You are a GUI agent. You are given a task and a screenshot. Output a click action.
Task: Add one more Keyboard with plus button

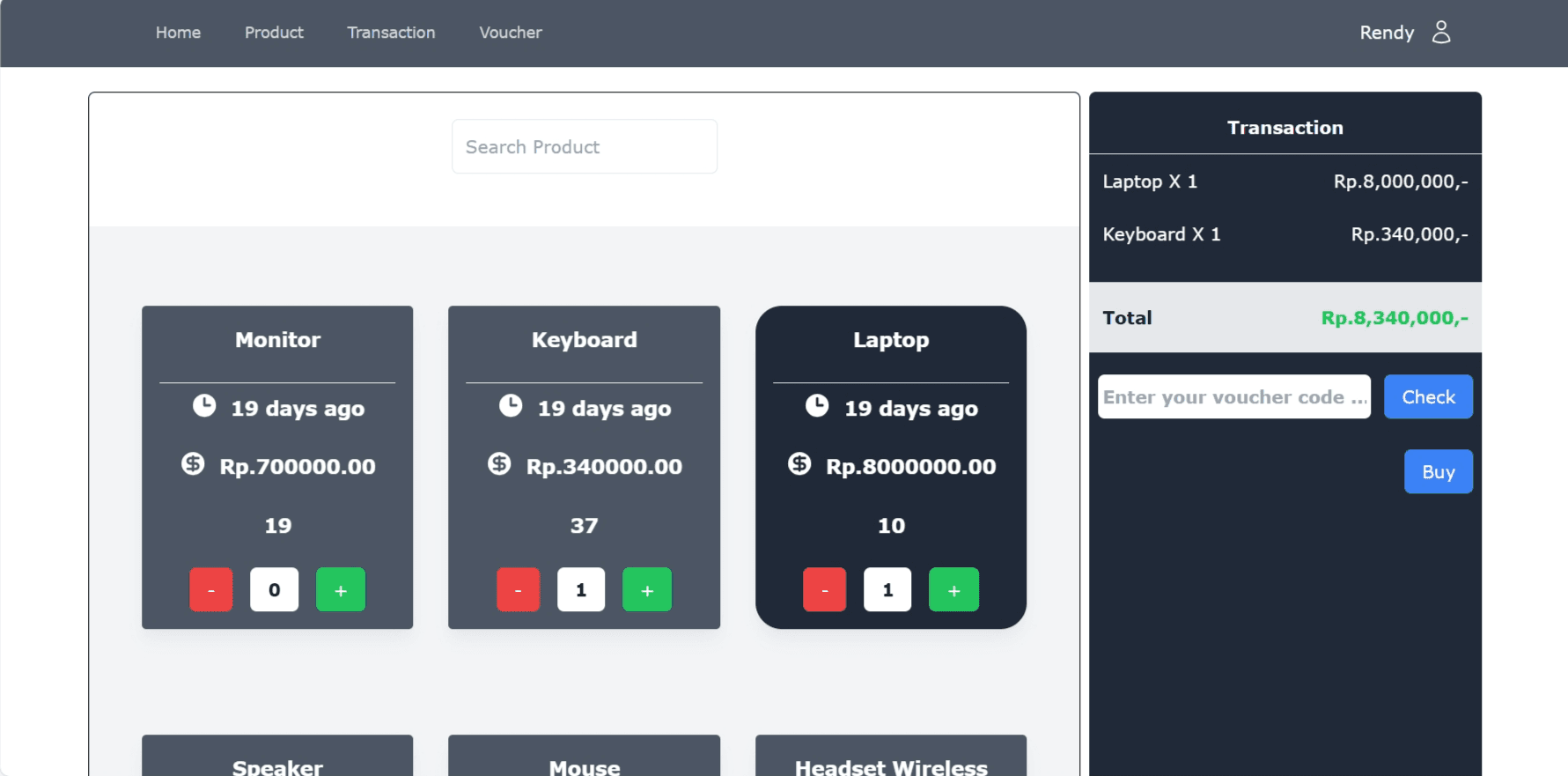(x=647, y=590)
